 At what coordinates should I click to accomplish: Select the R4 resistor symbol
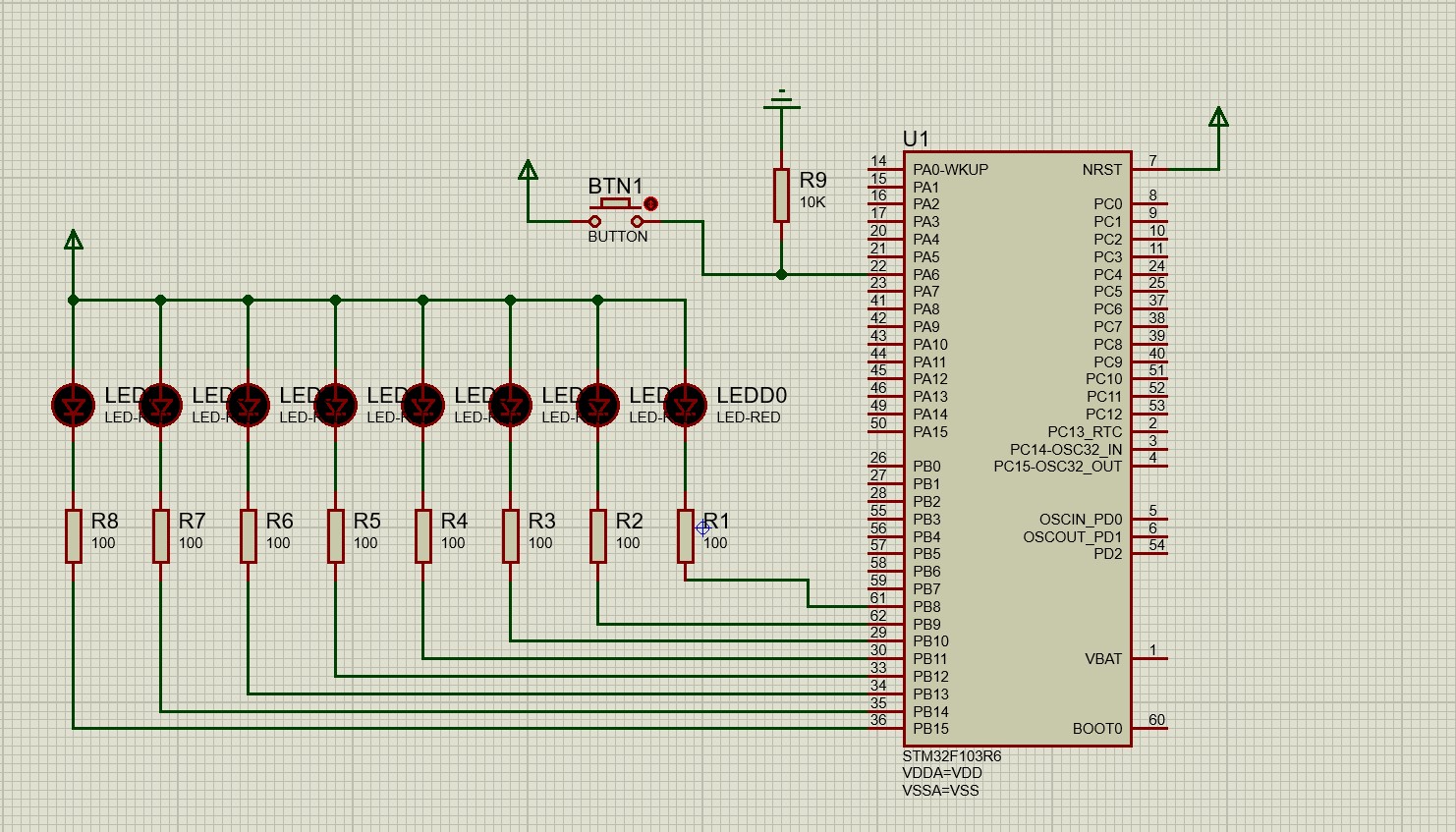coord(422,535)
